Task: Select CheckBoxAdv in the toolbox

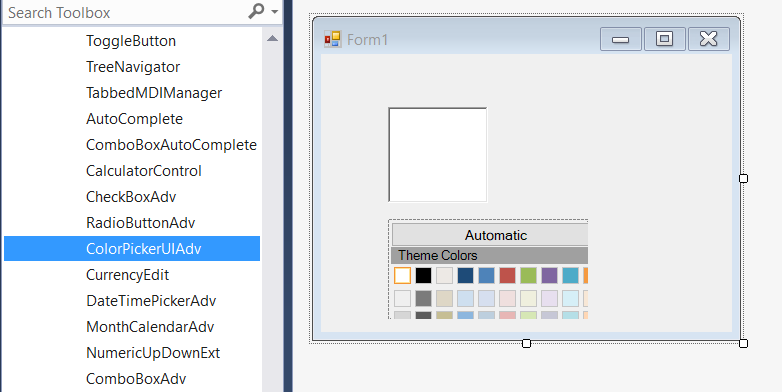Action: 131,196
